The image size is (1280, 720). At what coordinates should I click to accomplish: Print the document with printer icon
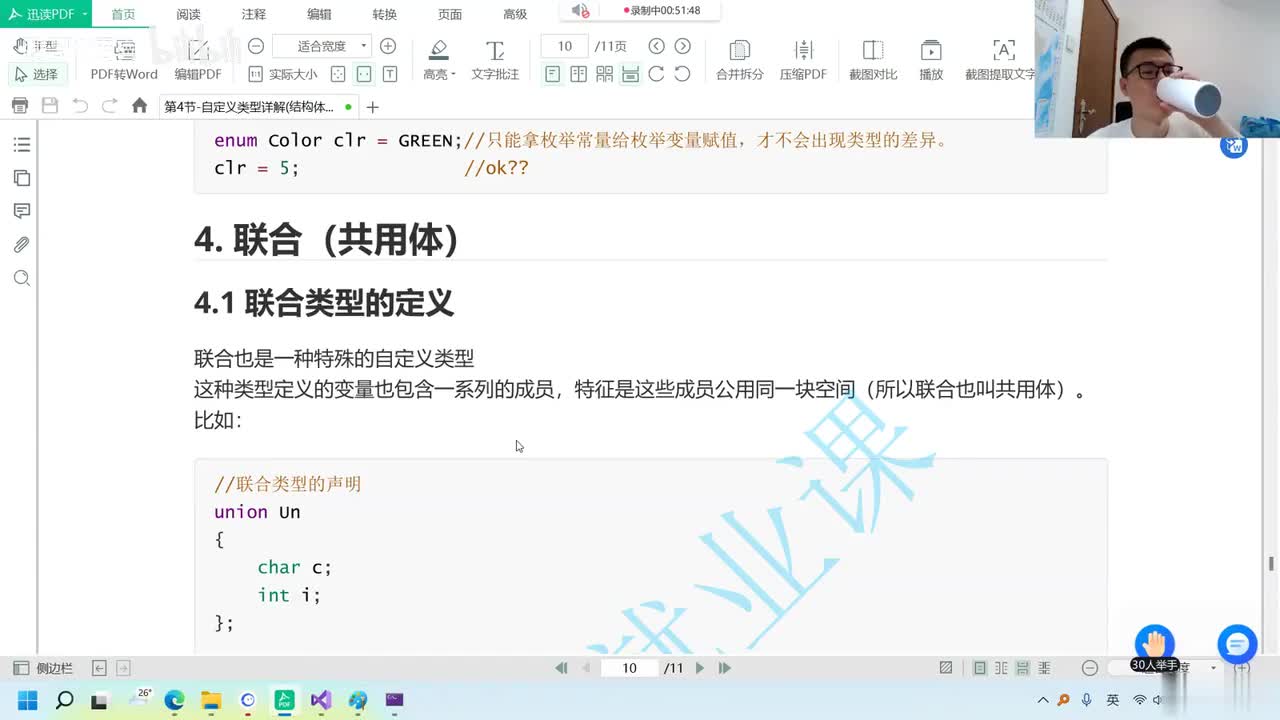[x=19, y=106]
